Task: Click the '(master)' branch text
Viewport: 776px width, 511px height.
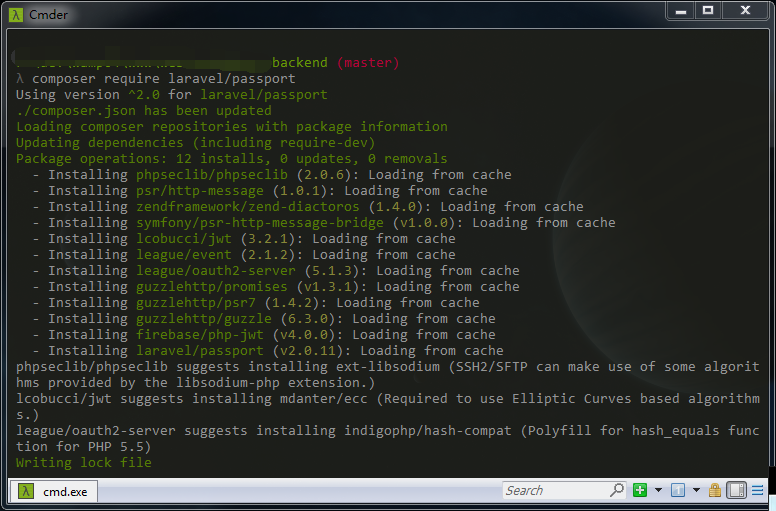Action: click(368, 63)
